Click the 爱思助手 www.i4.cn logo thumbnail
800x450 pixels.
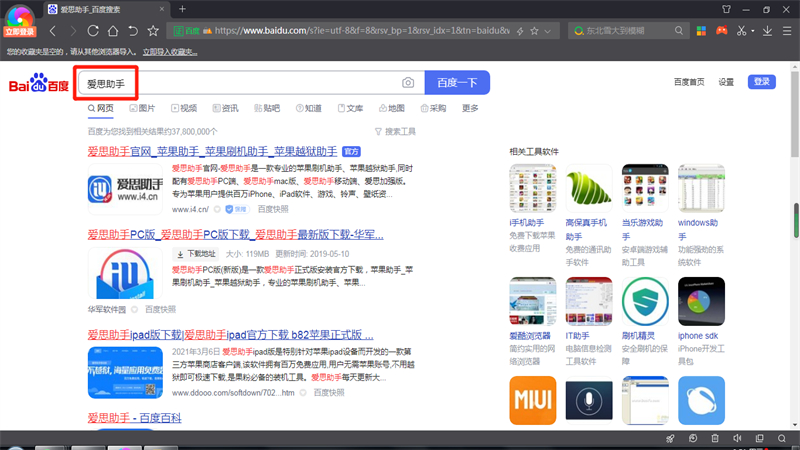[x=125, y=189]
